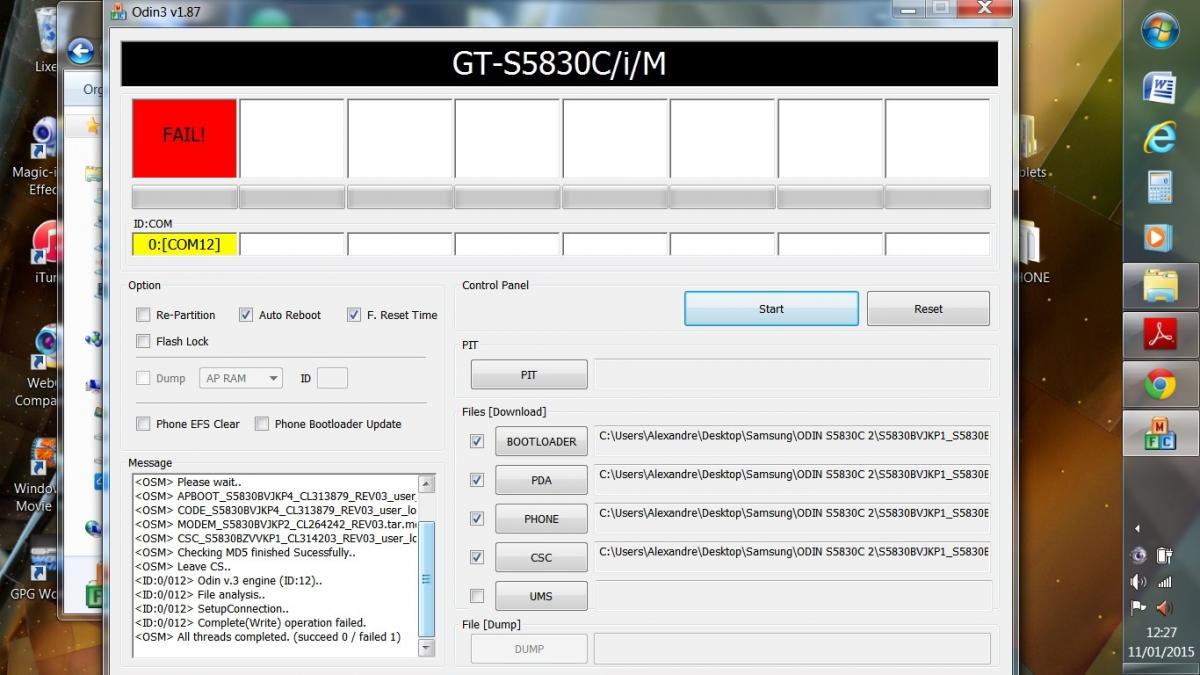Click the PDA file button

point(541,480)
